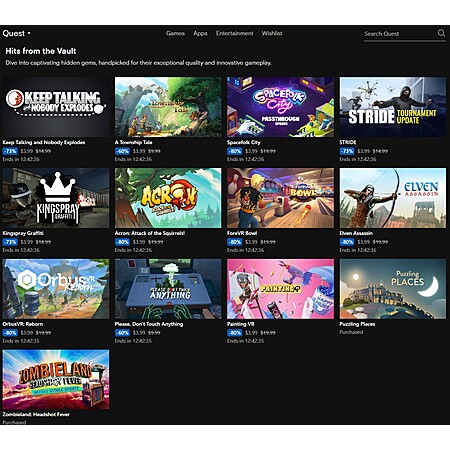The width and height of the screenshot is (450, 450).
Task: Click the -60% badge under Please, Don't Touch Anything
Action: coord(122,333)
